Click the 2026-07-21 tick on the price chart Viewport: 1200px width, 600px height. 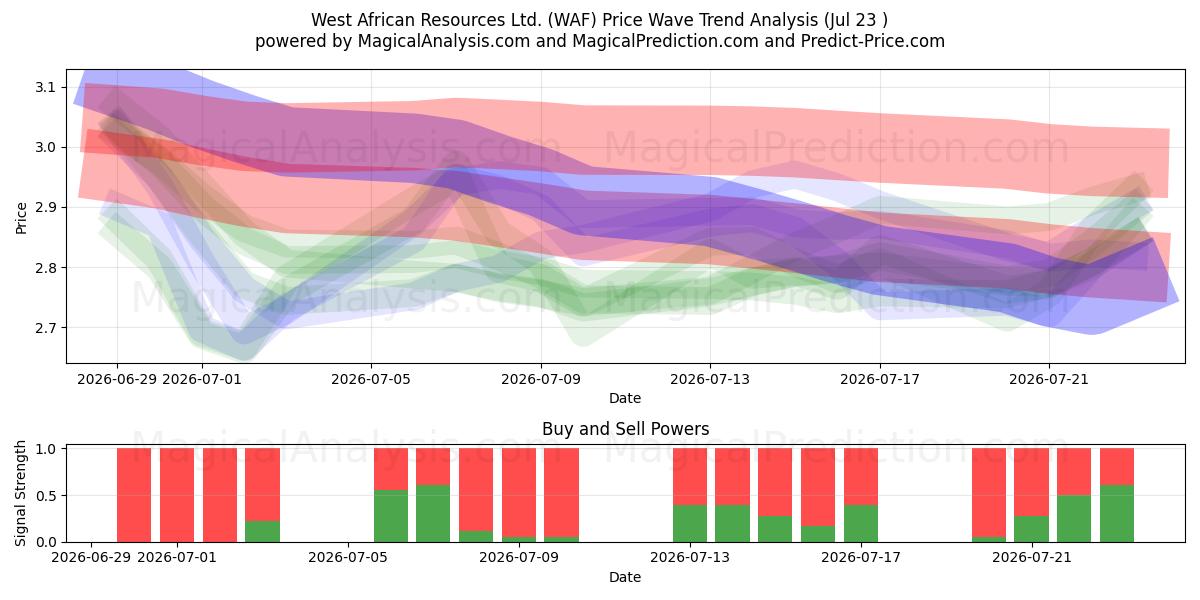[x=1049, y=379]
